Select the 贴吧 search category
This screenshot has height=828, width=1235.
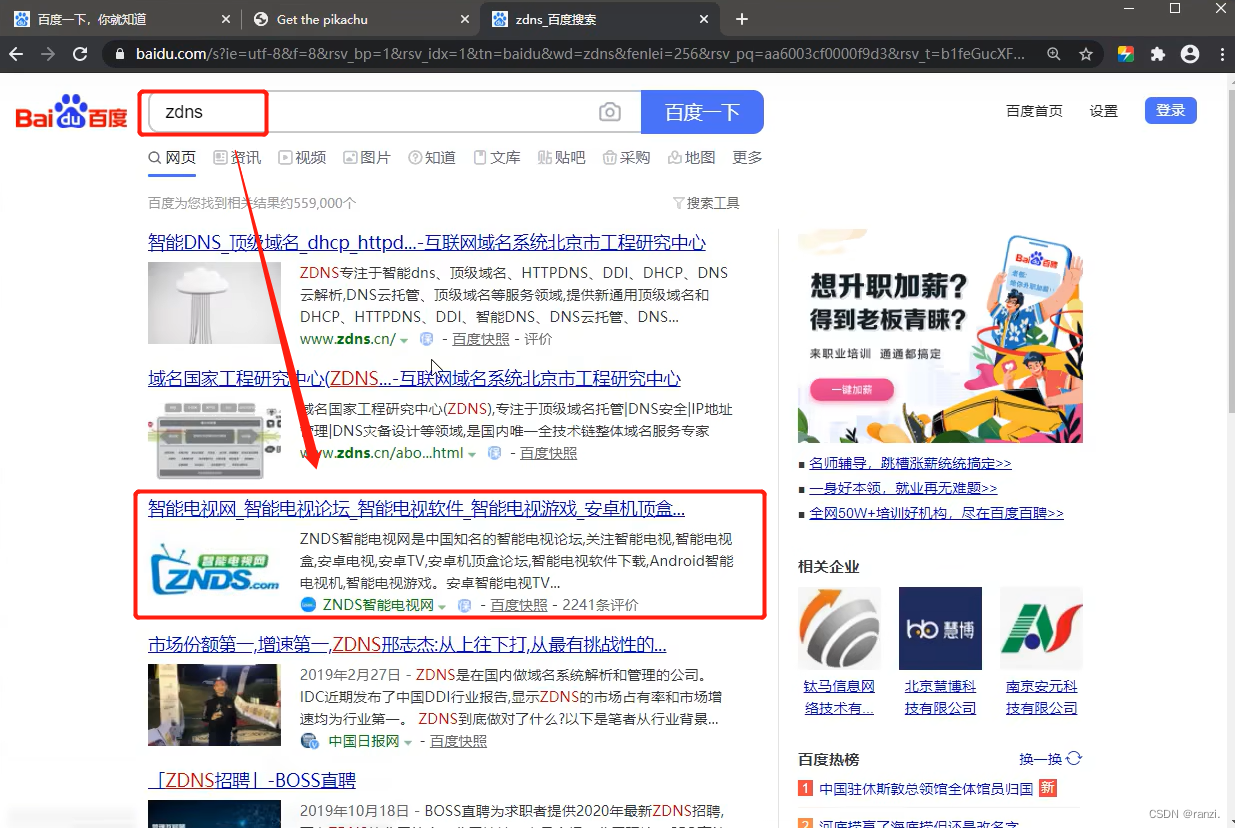pyautogui.click(x=562, y=157)
